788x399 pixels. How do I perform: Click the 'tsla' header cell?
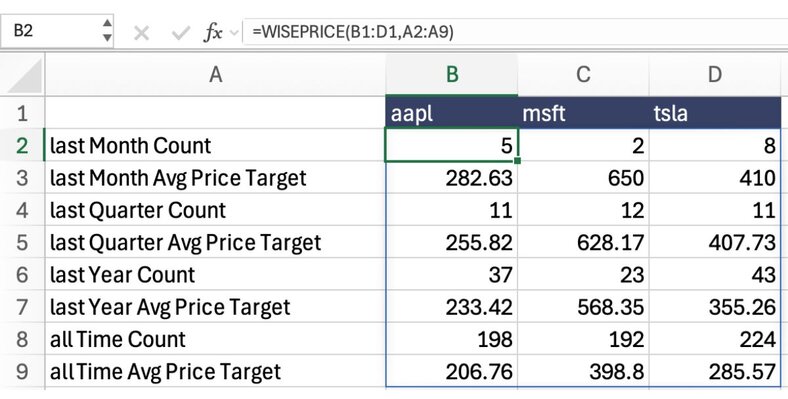point(715,113)
